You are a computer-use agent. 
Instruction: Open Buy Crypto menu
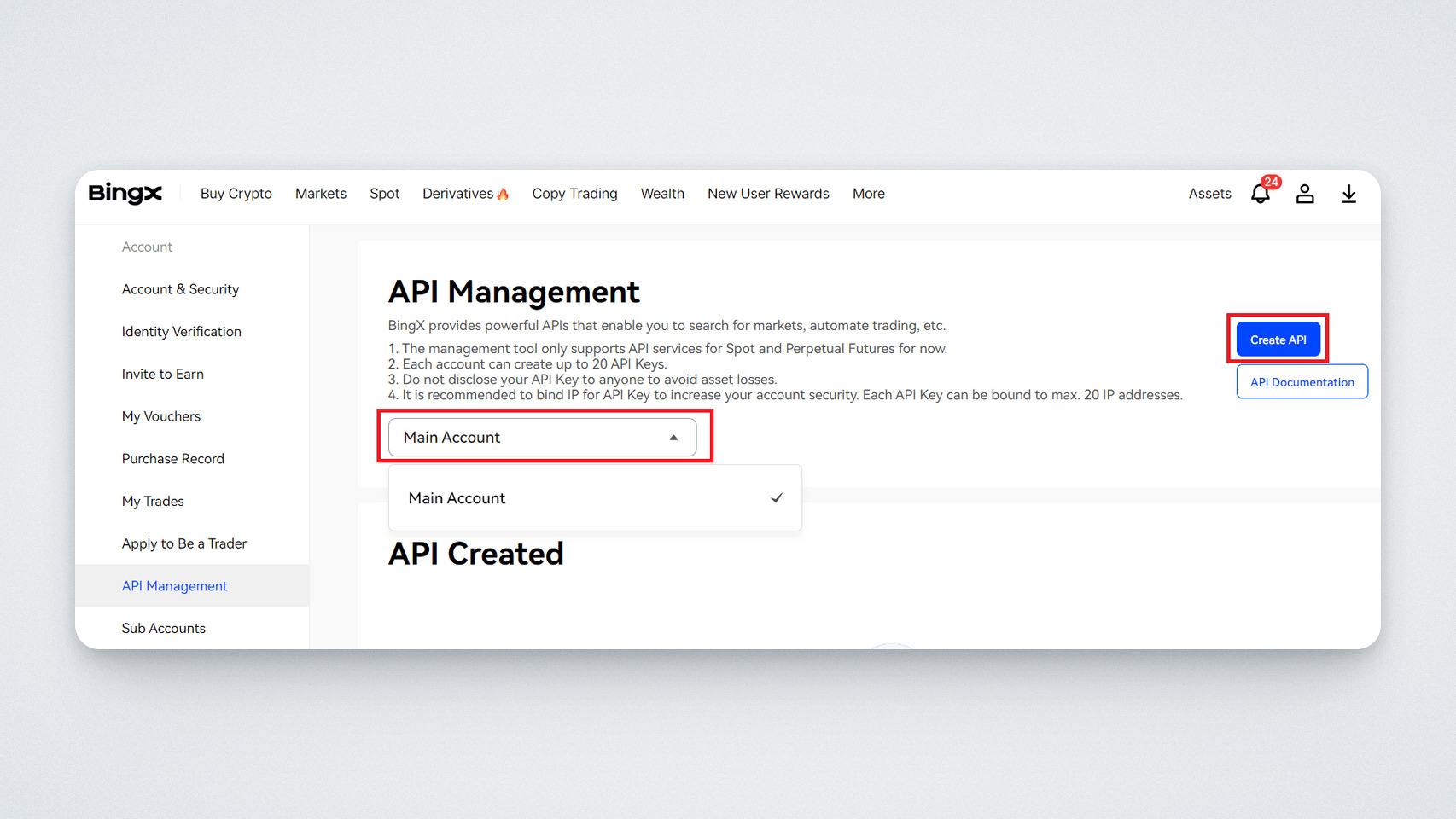coord(236,194)
